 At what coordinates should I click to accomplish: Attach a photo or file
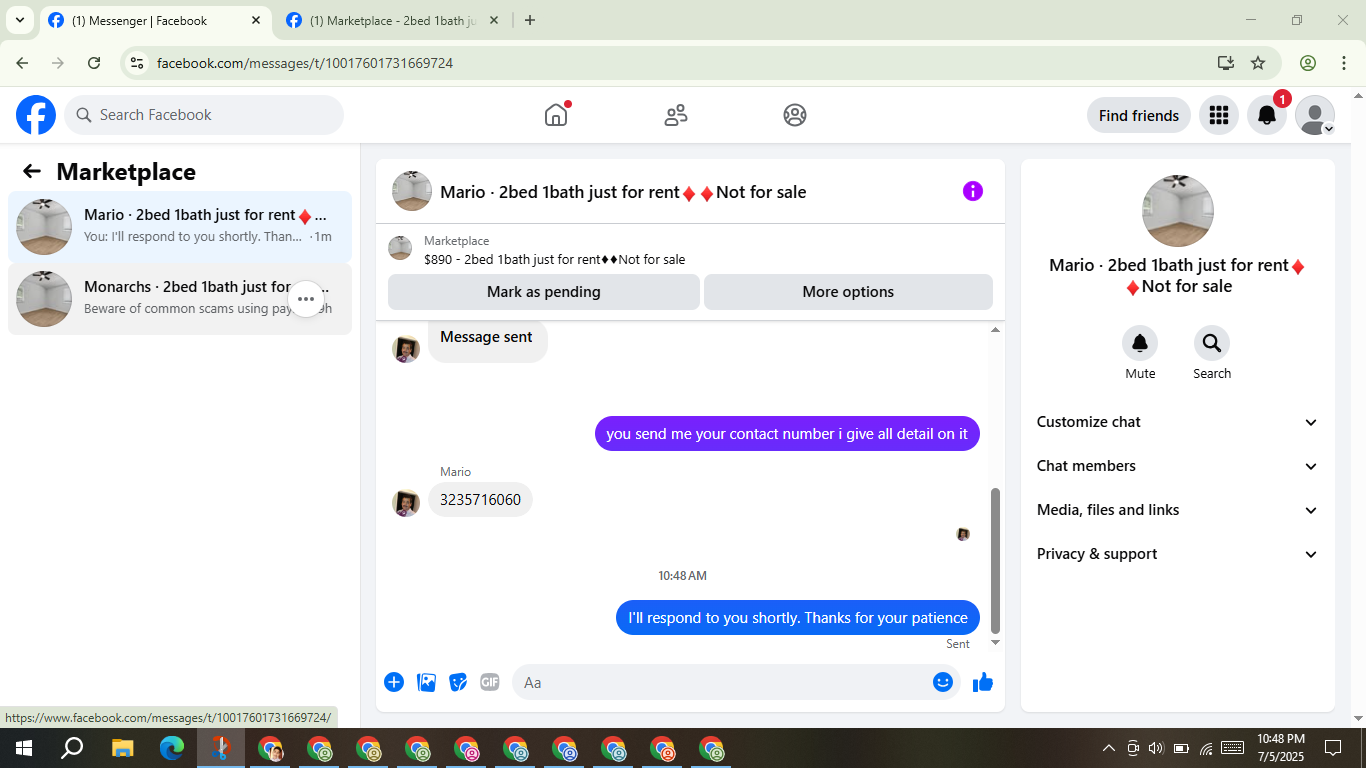coord(426,682)
